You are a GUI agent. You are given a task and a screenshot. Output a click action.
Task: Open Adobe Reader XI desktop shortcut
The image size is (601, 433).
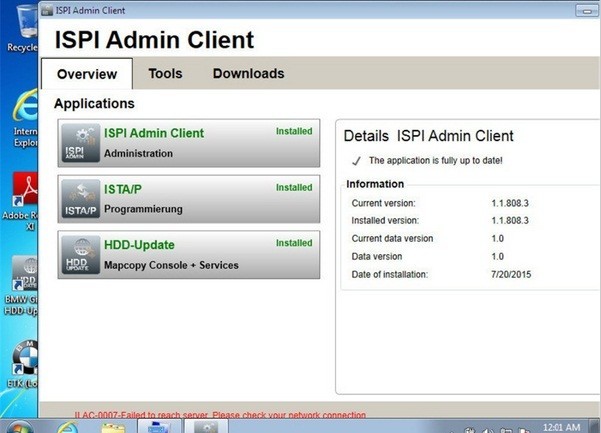20,193
